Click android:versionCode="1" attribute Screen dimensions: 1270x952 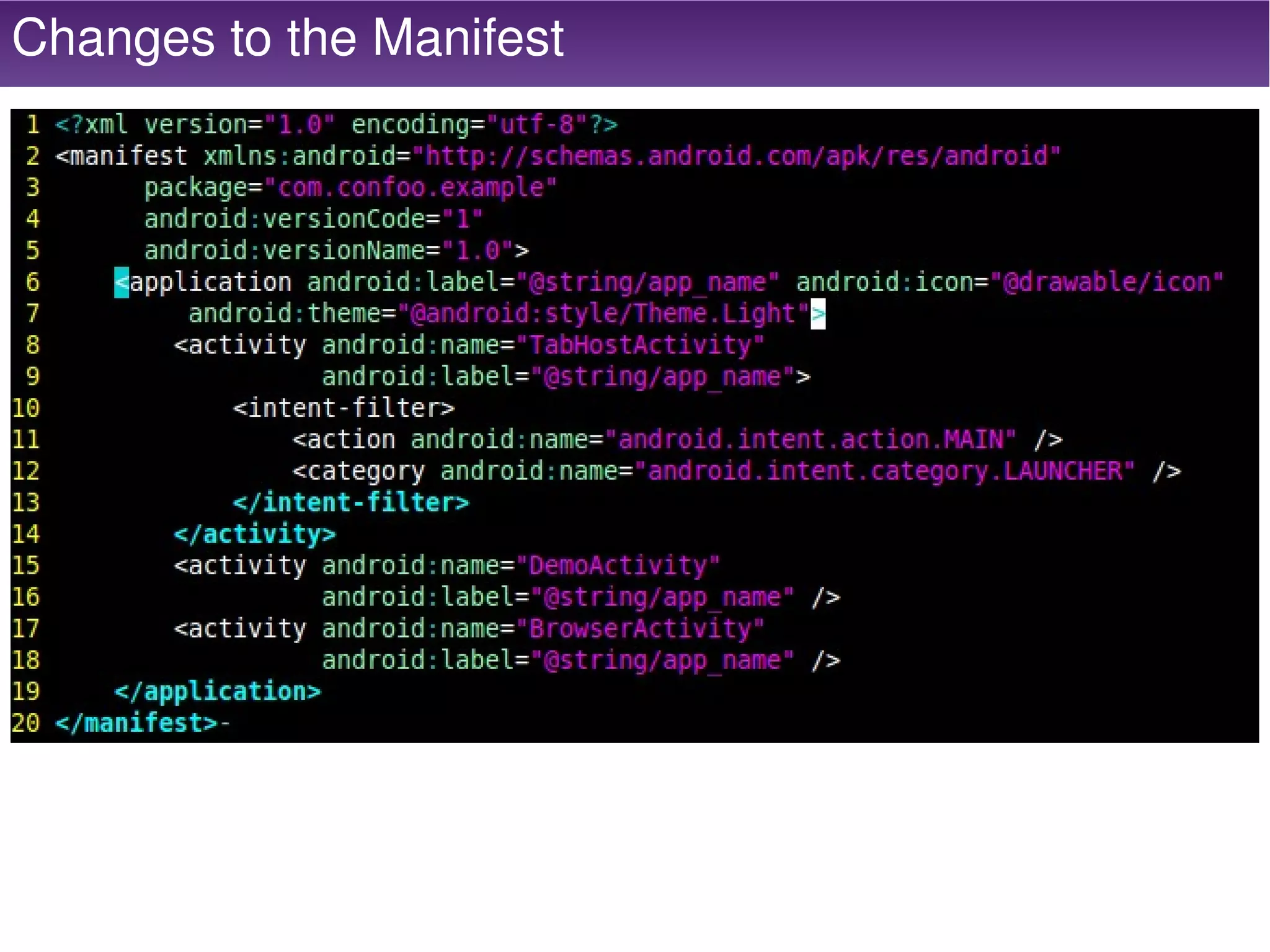pyautogui.click(x=314, y=219)
